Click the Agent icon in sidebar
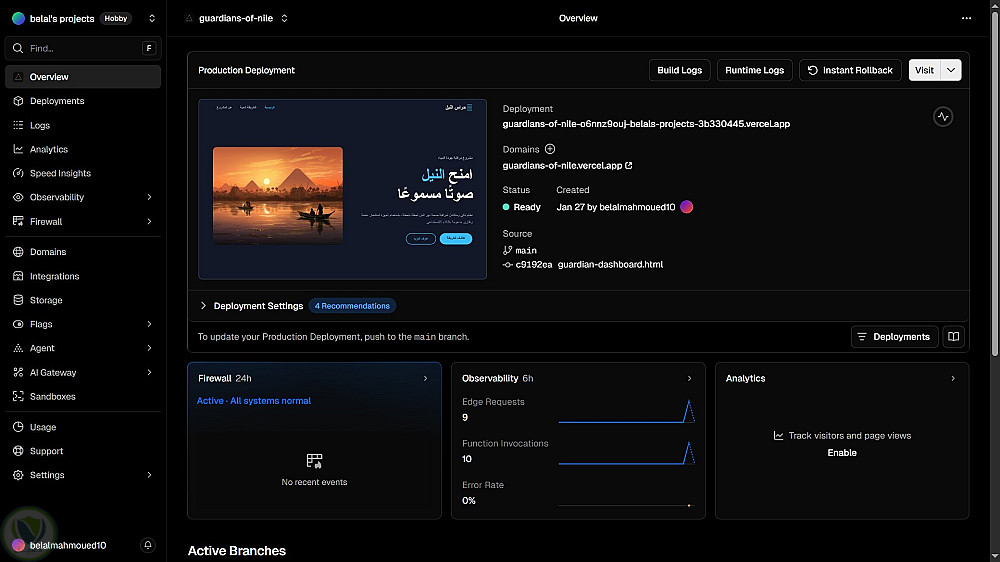Screen dimensions: 1000x562 (18, 348)
